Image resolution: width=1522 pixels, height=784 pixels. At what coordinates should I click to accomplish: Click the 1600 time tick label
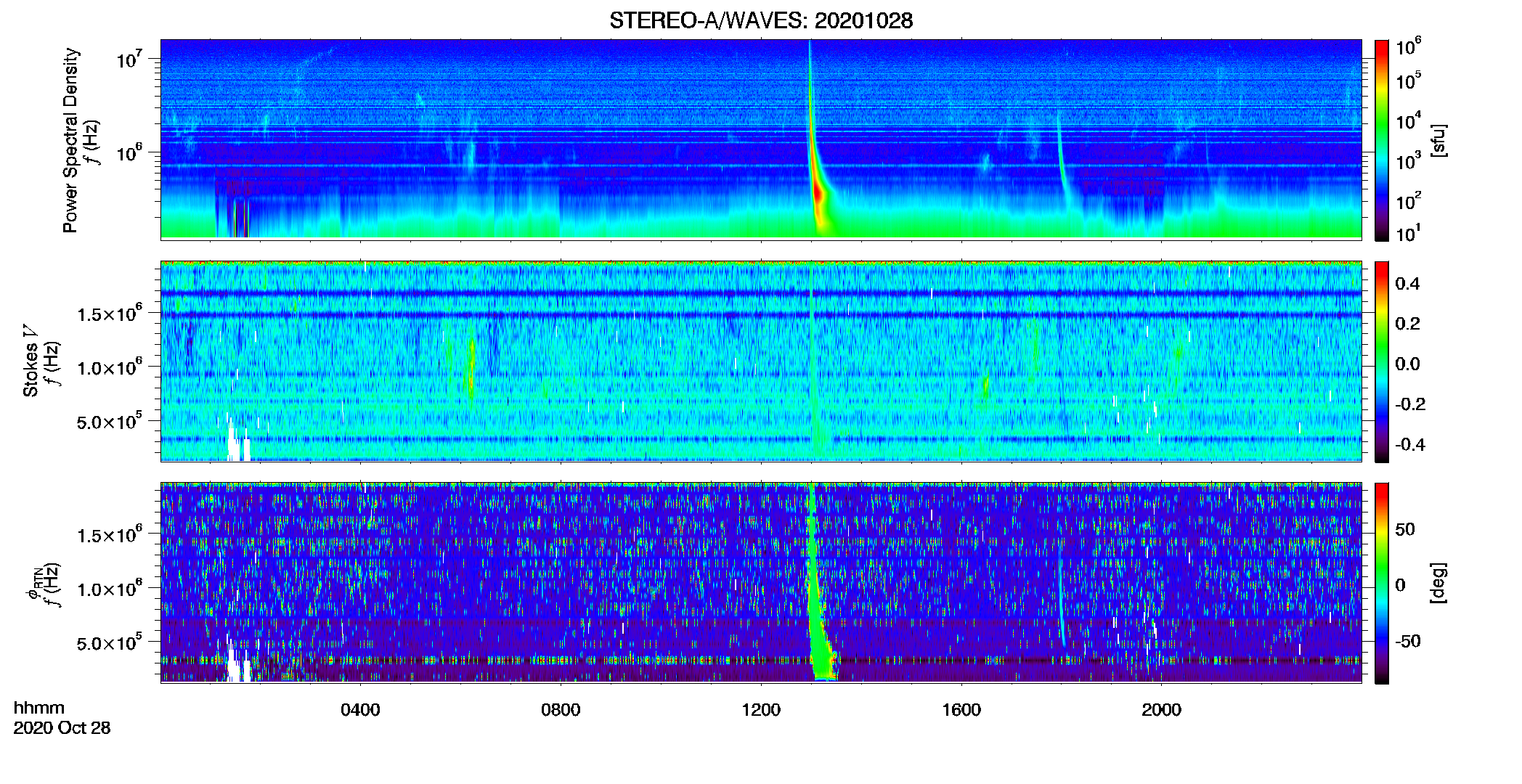[x=961, y=710]
